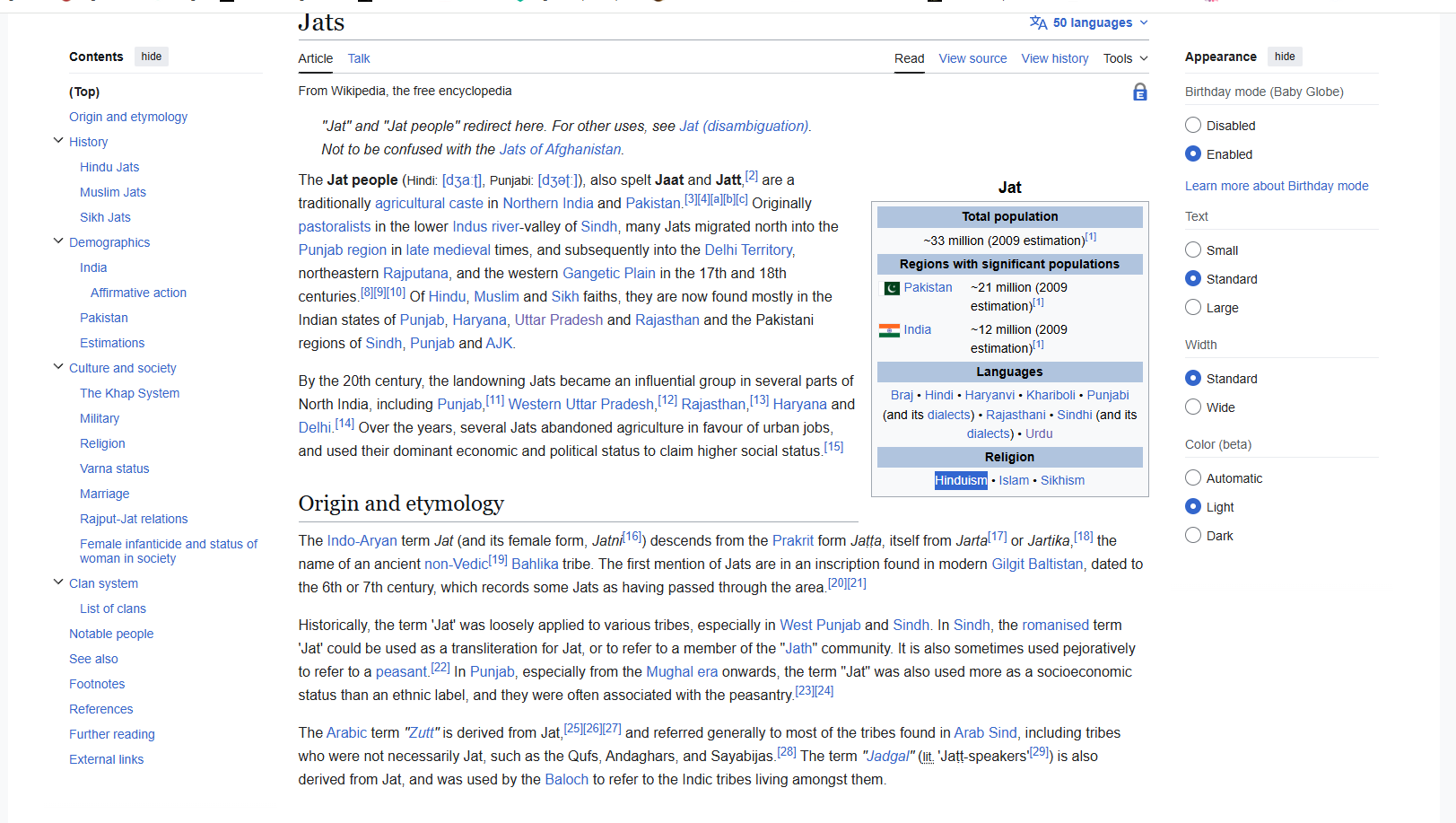This screenshot has height=823, width=1456.
Task: Switch to the Talk tab
Action: pyautogui.click(x=358, y=58)
